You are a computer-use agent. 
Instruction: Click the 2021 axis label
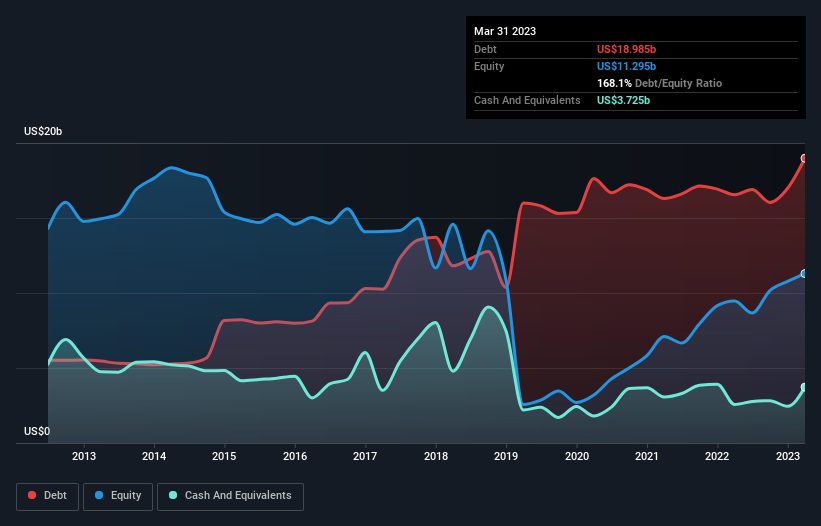(647, 456)
